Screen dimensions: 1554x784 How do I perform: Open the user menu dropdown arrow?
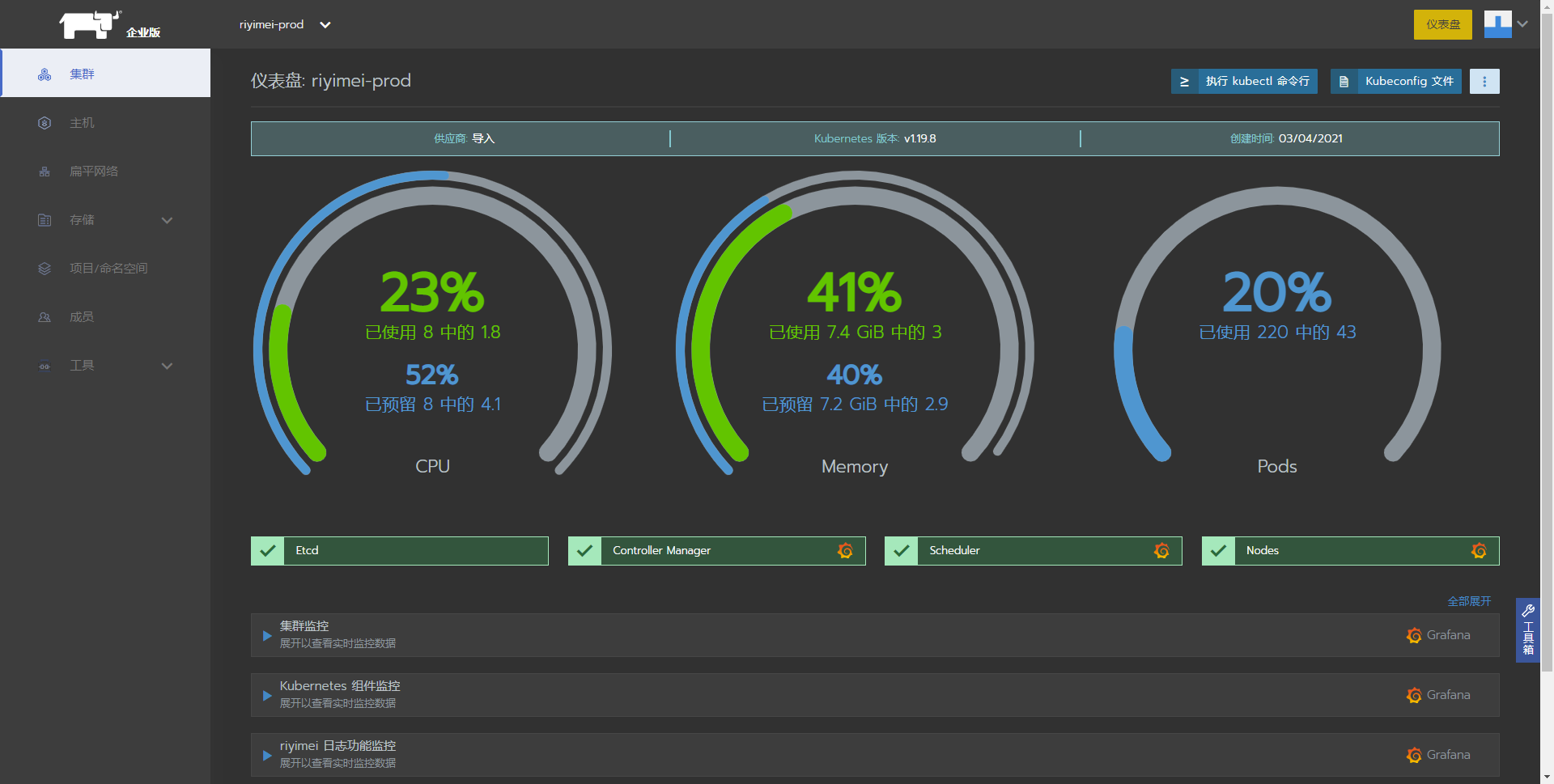pyautogui.click(x=1522, y=24)
